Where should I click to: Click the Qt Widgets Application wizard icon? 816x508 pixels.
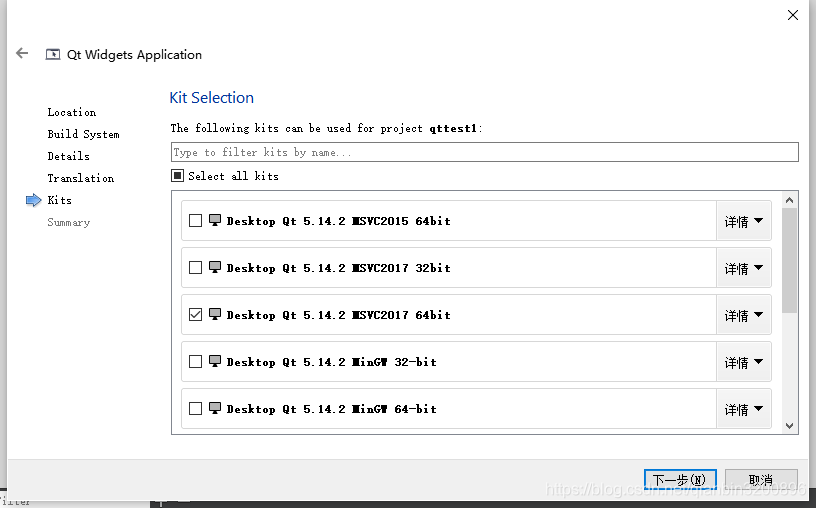pyautogui.click(x=53, y=54)
